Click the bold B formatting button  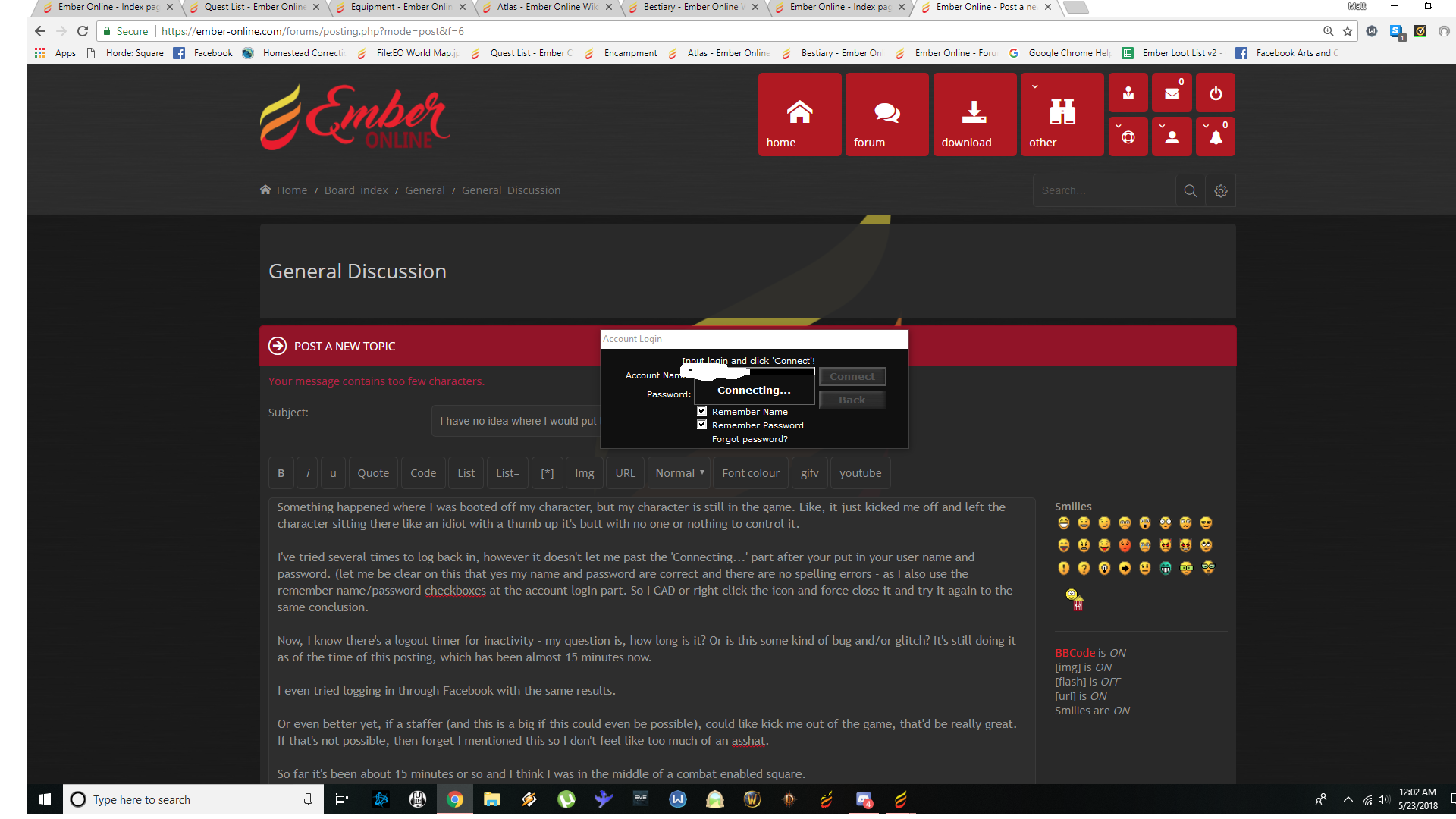[281, 473]
